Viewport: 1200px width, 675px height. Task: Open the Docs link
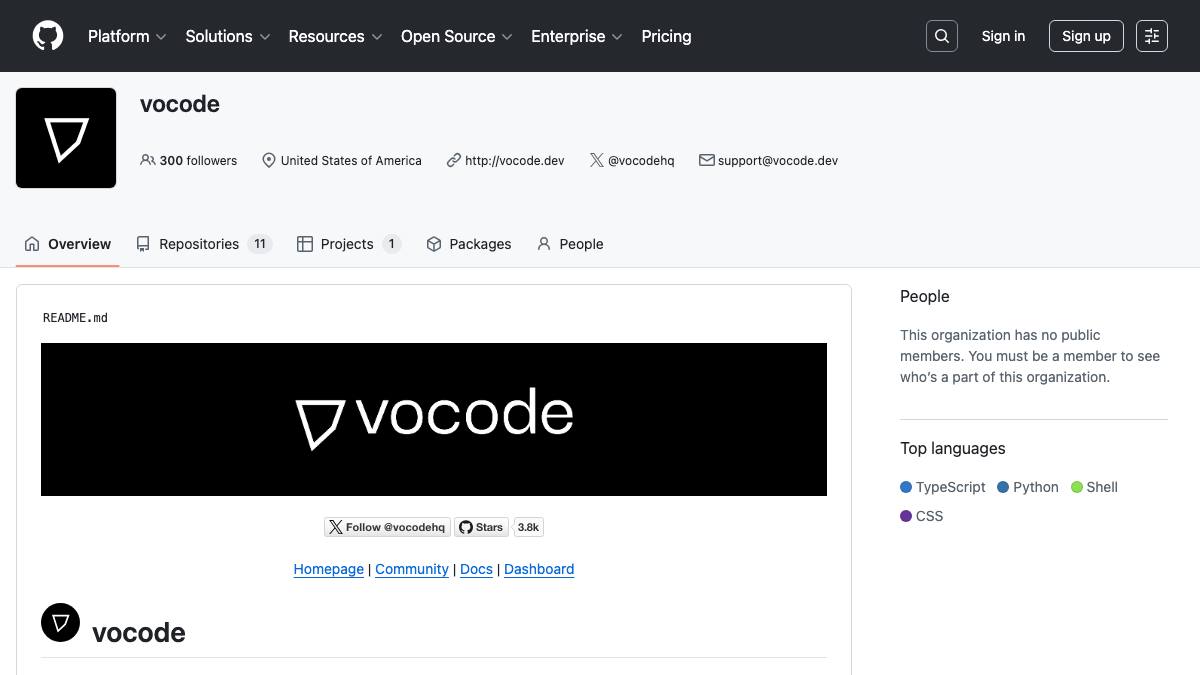pyautogui.click(x=476, y=569)
